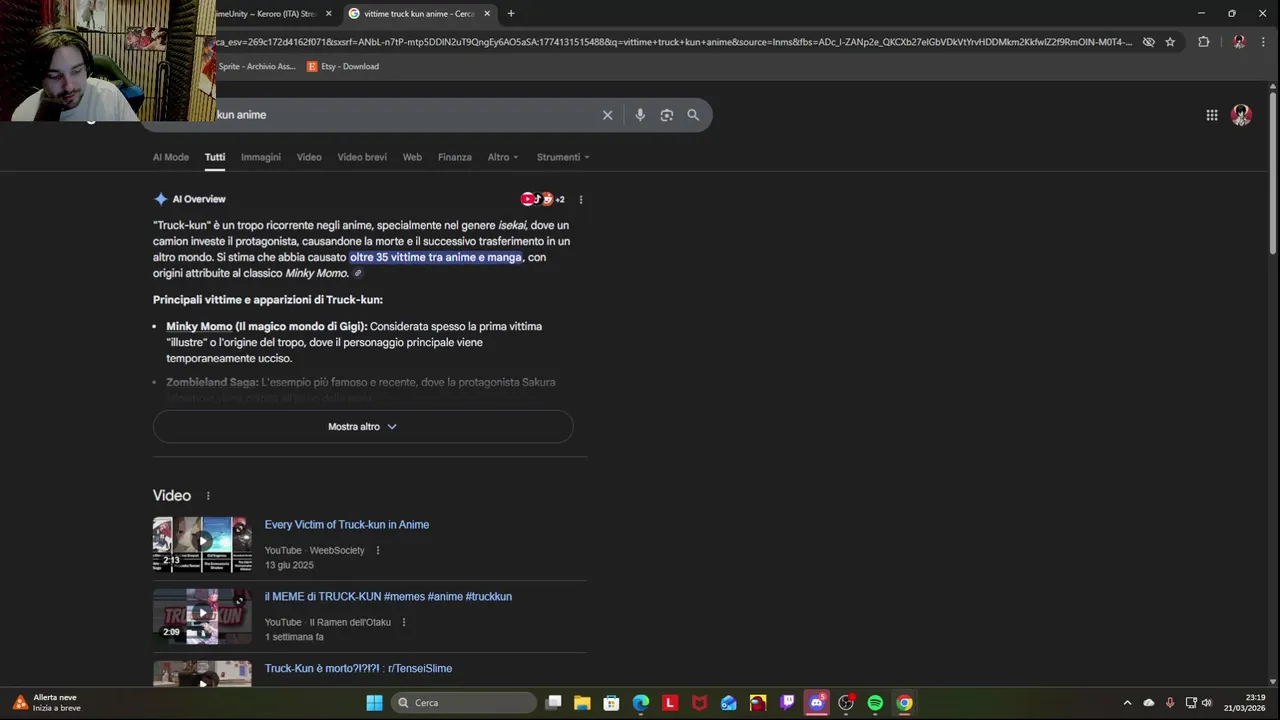Open volume control in system tray

pyautogui.click(x=1206, y=703)
